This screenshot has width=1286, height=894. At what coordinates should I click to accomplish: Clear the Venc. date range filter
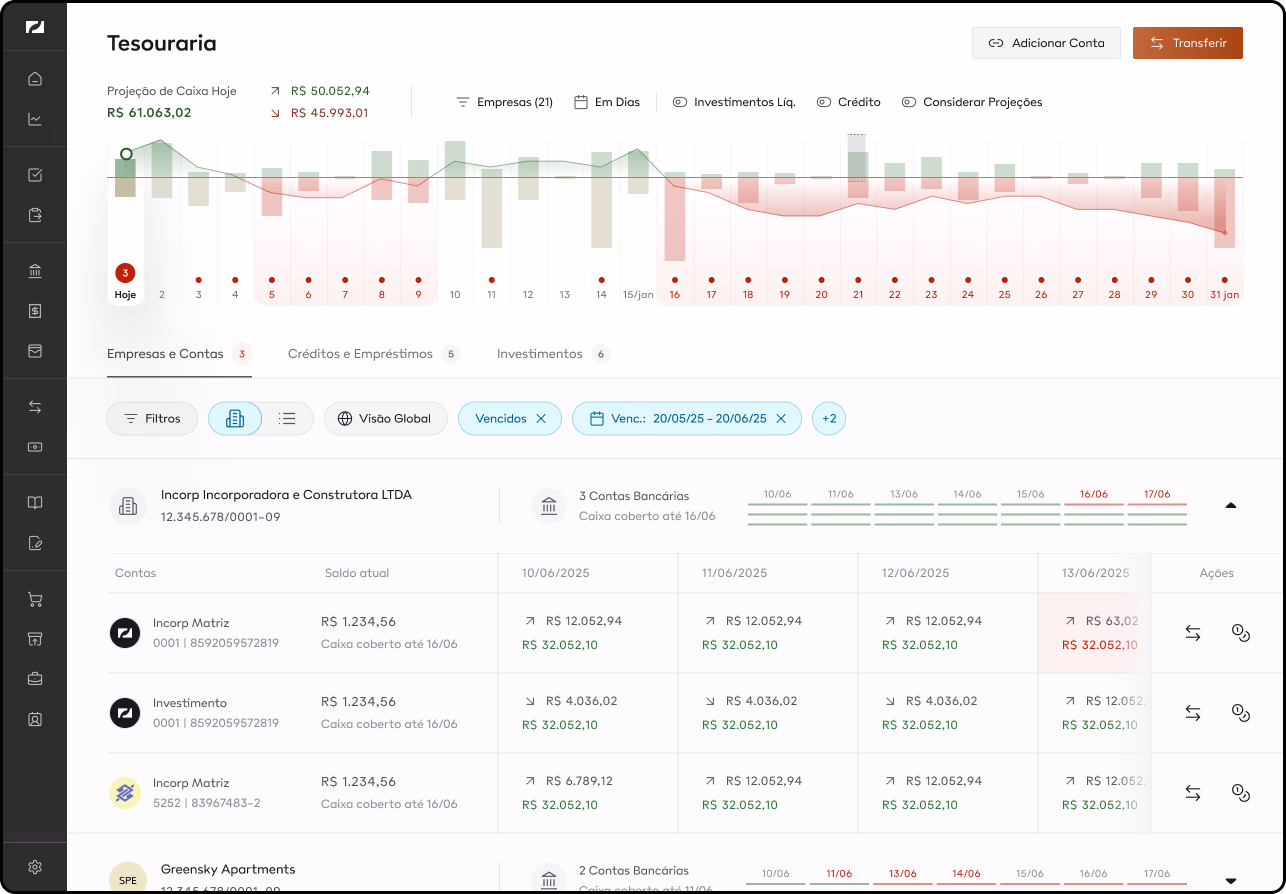781,419
